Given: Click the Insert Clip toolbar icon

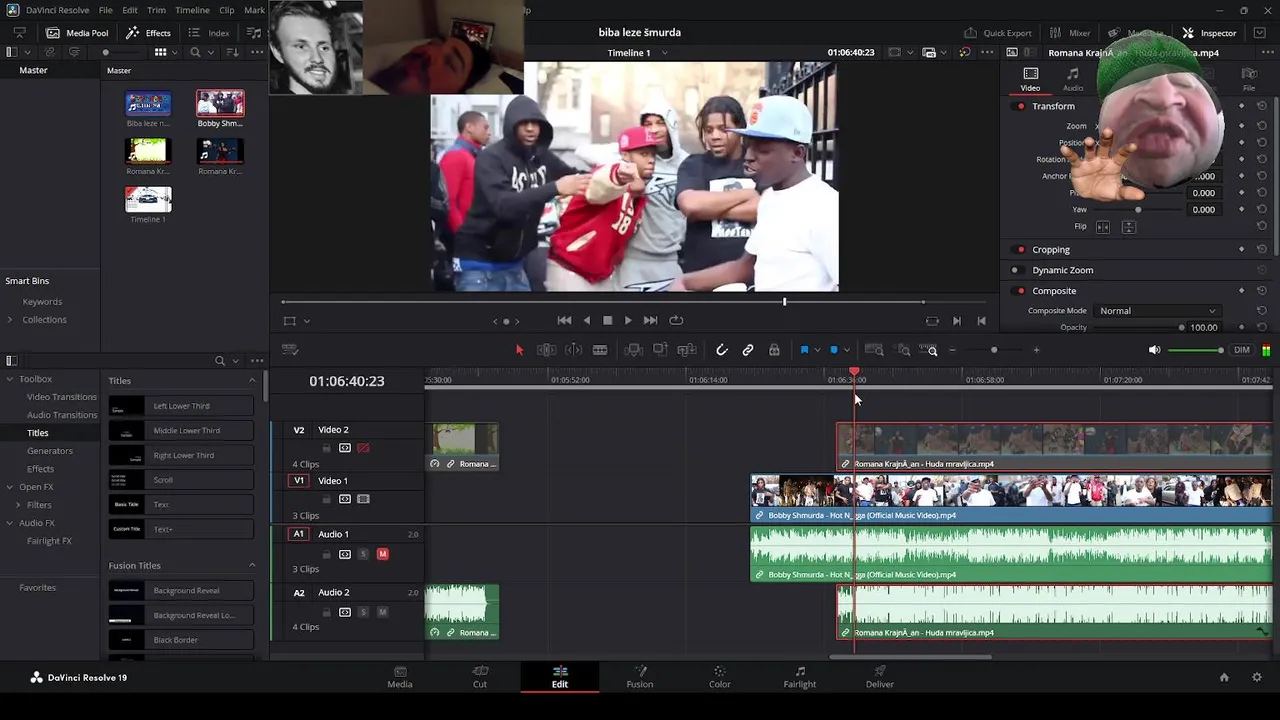Looking at the screenshot, I should click(x=634, y=350).
